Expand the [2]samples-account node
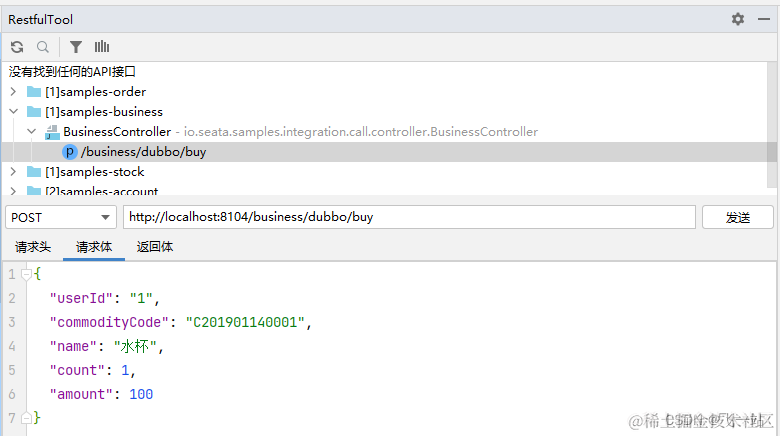780x436 pixels. [13, 191]
